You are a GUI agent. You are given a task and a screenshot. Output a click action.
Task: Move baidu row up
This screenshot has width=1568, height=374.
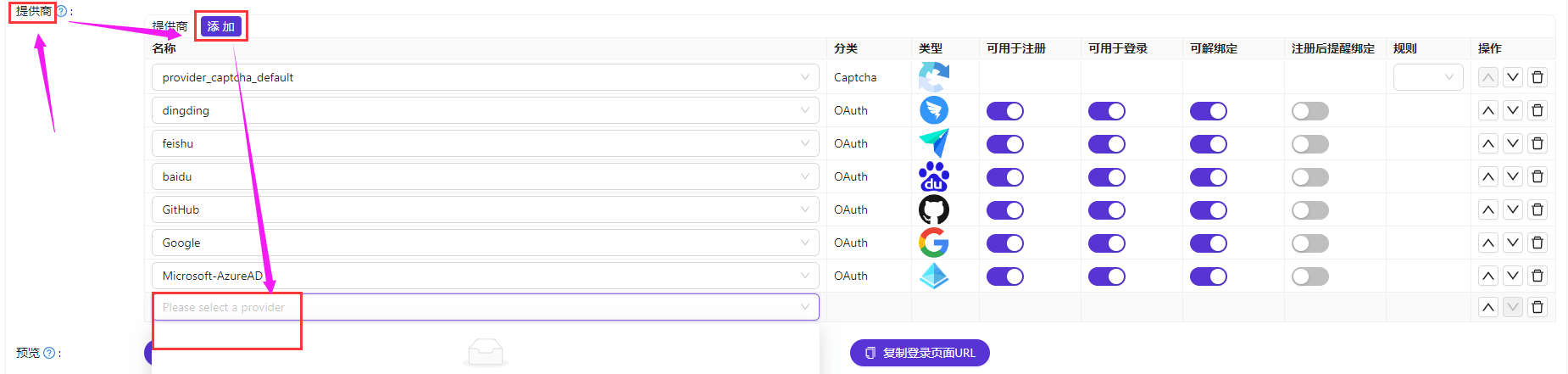point(1488,176)
